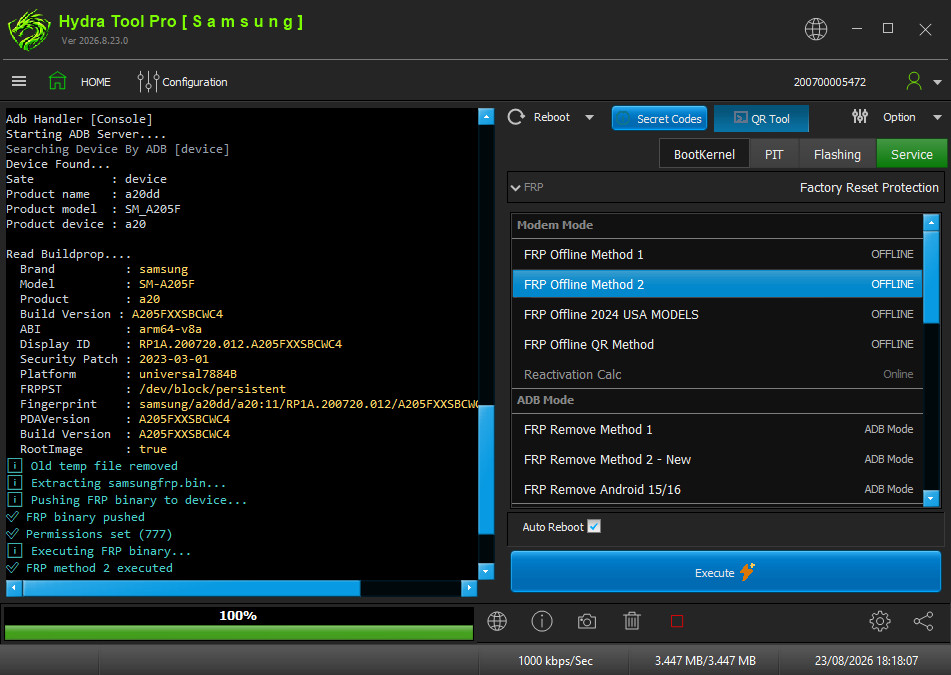The height and width of the screenshot is (675, 951).
Task: Click console scroll right arrow
Action: coord(469,588)
